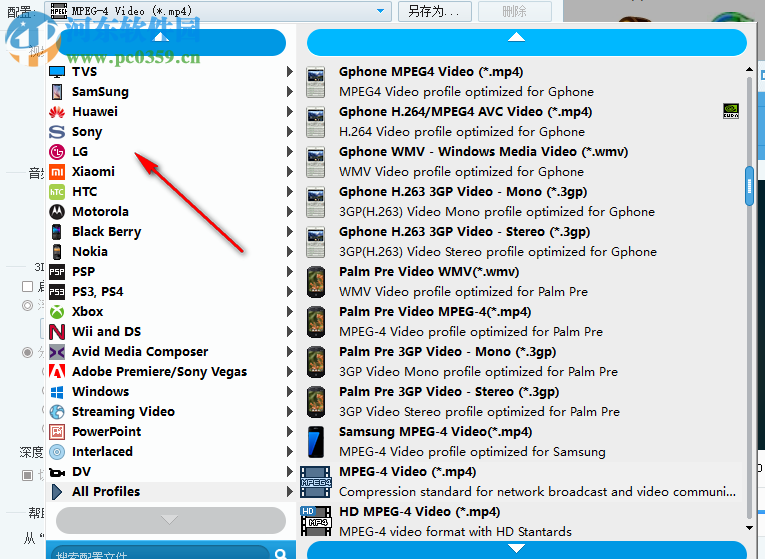765x559 pixels.
Task: Focus the profile search input field
Action: point(161,554)
